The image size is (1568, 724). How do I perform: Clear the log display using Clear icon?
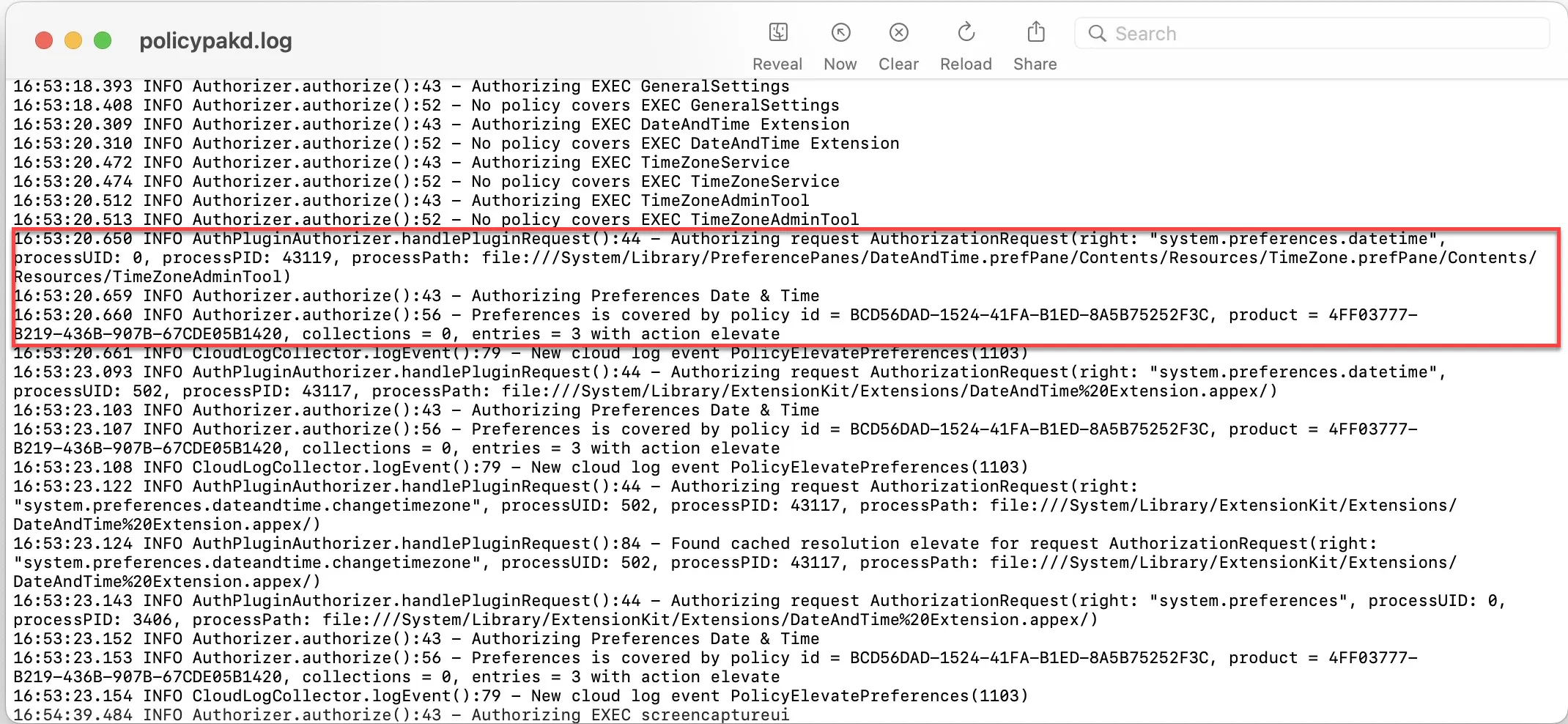pyautogui.click(x=898, y=33)
